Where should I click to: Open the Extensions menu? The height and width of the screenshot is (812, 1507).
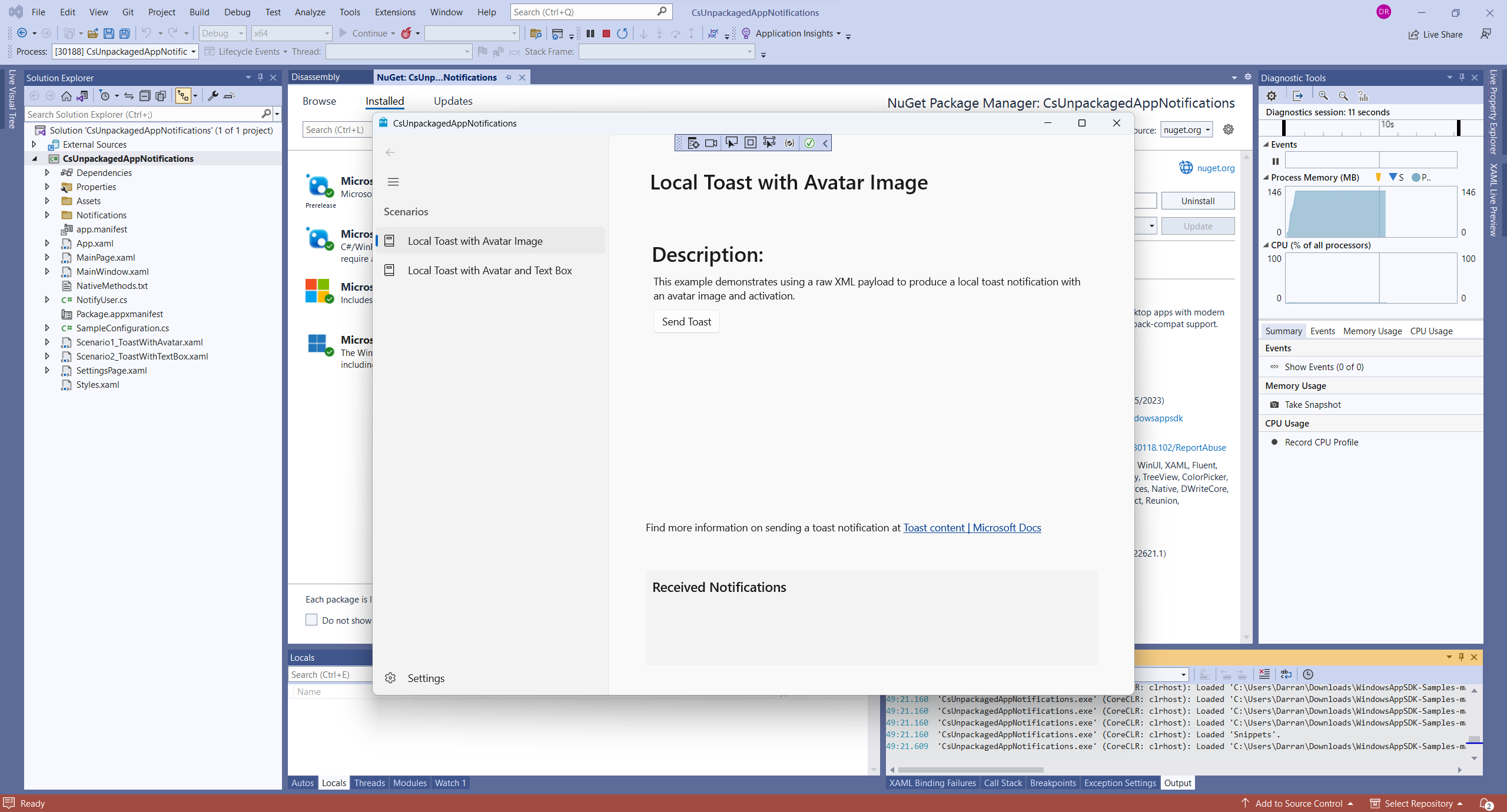pos(395,12)
